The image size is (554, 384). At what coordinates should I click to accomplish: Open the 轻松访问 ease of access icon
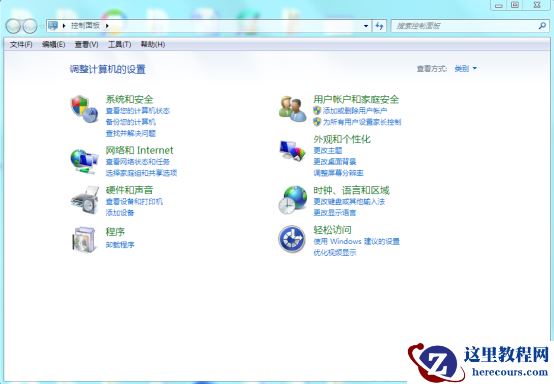(292, 239)
